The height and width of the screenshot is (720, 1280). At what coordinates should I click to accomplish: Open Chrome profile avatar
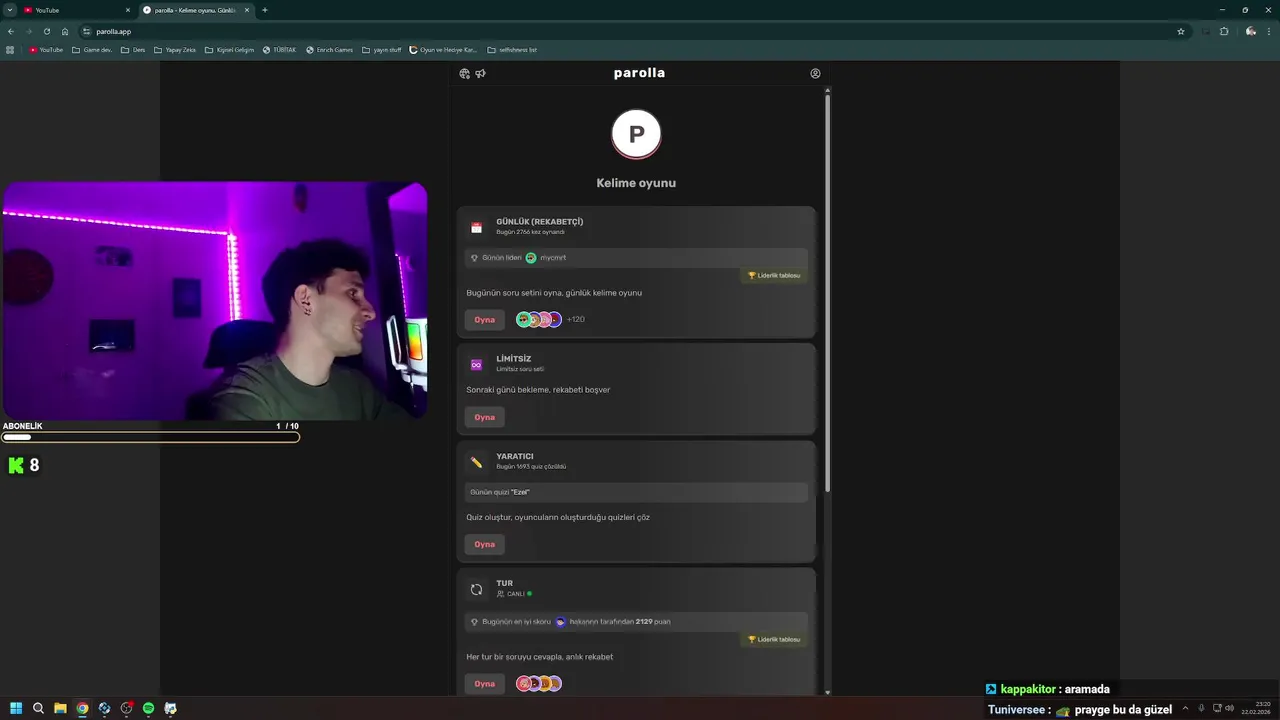1251,31
